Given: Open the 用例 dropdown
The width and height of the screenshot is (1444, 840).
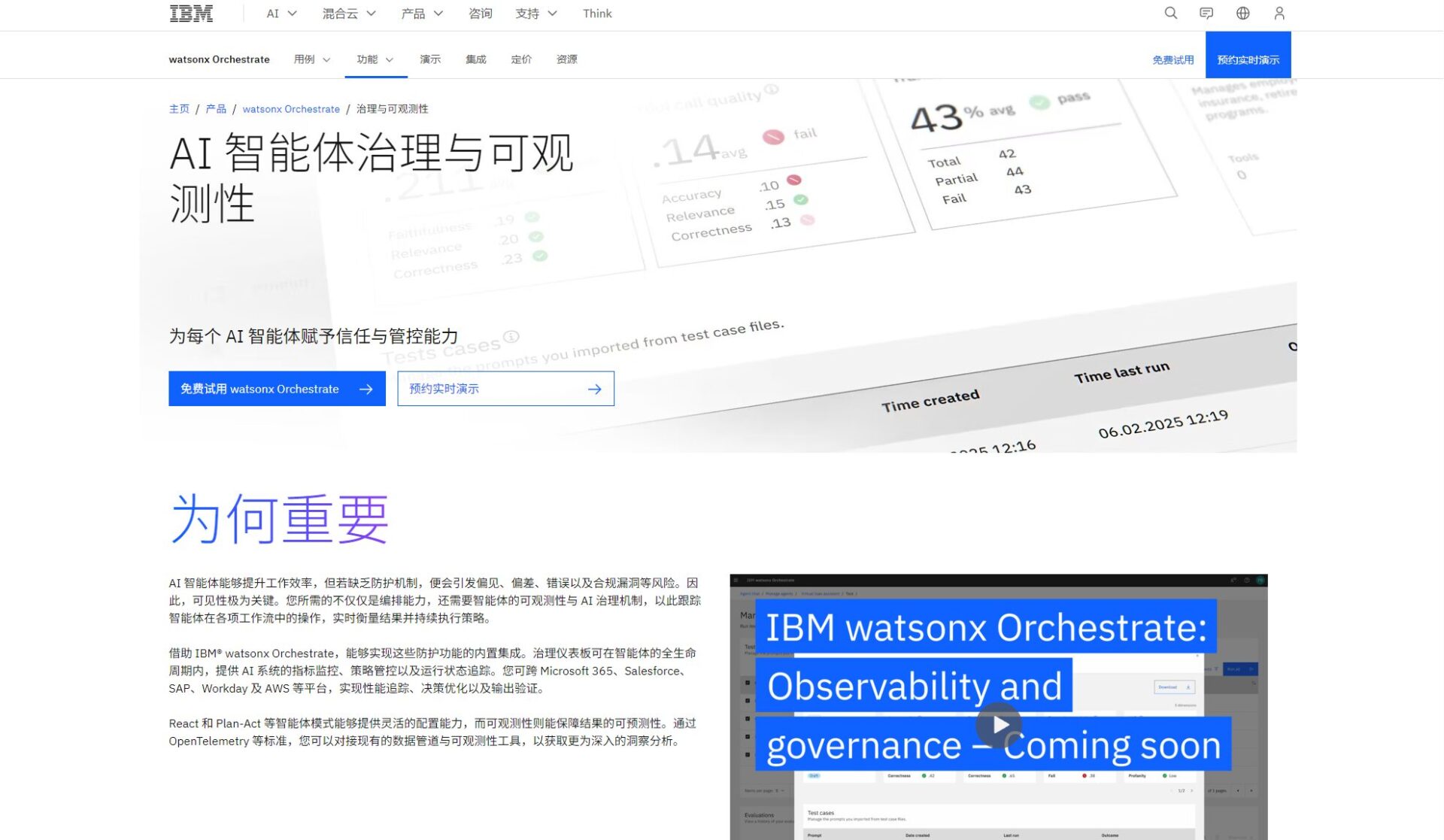Looking at the screenshot, I should point(311,59).
